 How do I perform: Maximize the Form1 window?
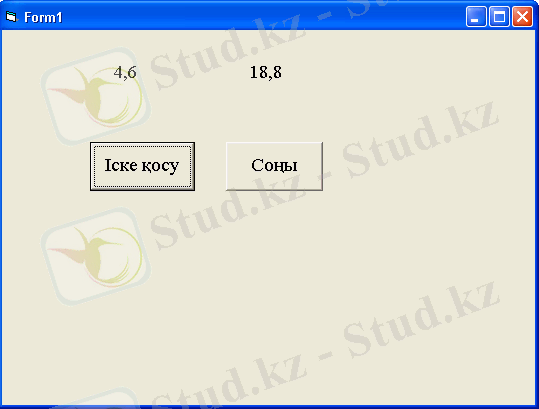point(499,16)
